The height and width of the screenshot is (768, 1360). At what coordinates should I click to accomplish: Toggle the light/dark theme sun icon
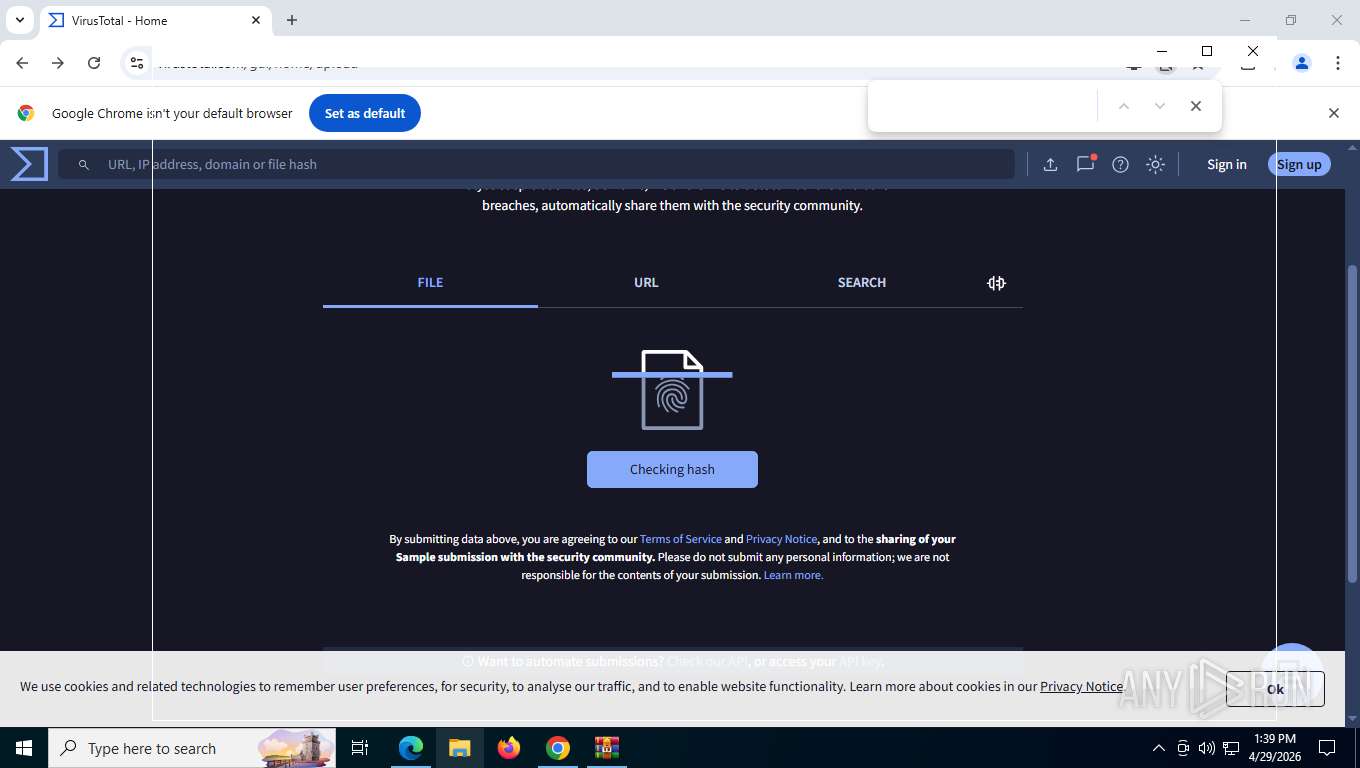[x=1155, y=165]
